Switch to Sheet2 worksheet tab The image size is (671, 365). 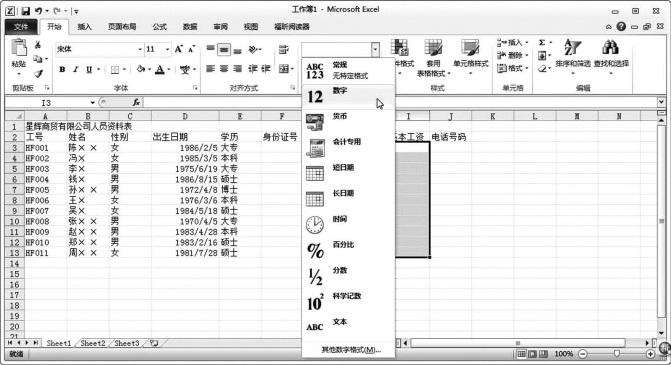click(93, 343)
